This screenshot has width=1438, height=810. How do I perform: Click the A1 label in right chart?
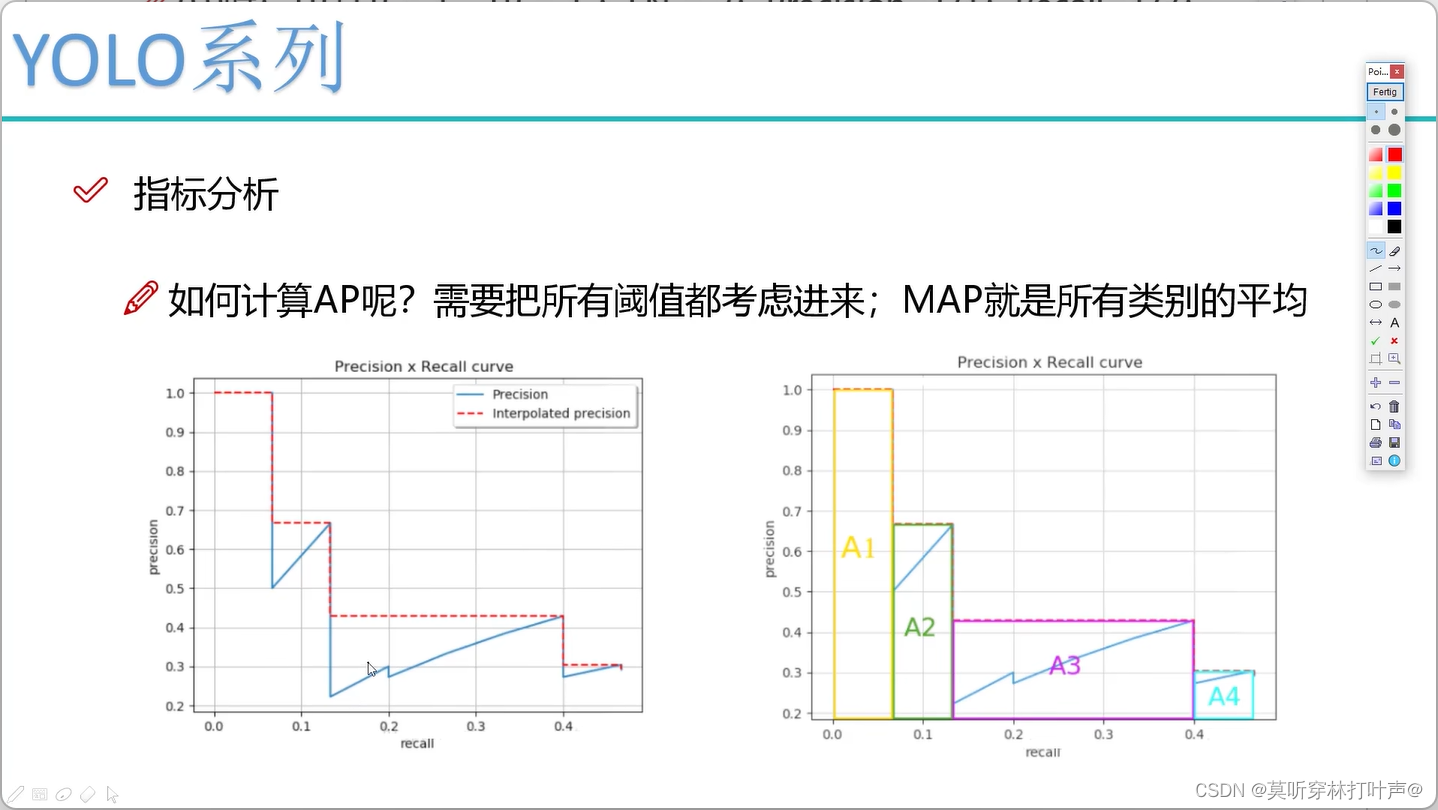859,547
